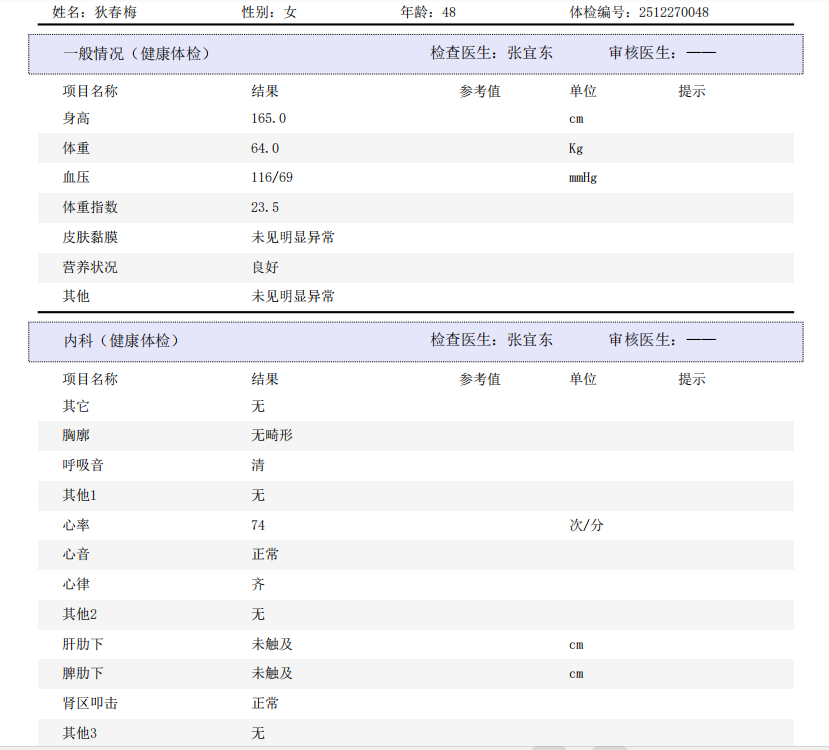The height and width of the screenshot is (750, 829).
Task: Click the 肝肋下 row label
Action: pos(83,644)
